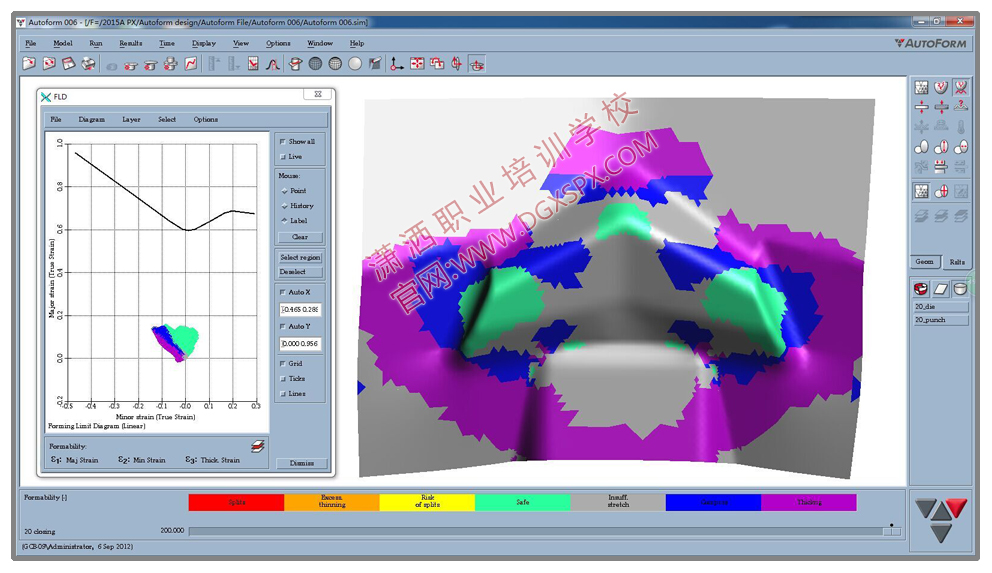This screenshot has width=992, height=573.
Task: Click the print toolbar icon
Action: click(89, 64)
